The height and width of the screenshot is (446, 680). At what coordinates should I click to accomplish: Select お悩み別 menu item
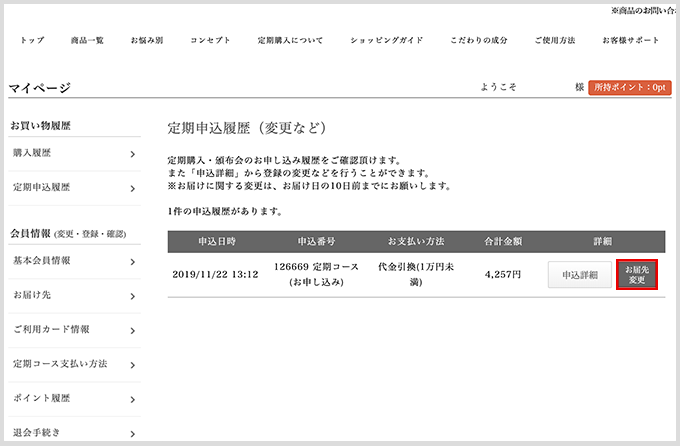coord(147,40)
